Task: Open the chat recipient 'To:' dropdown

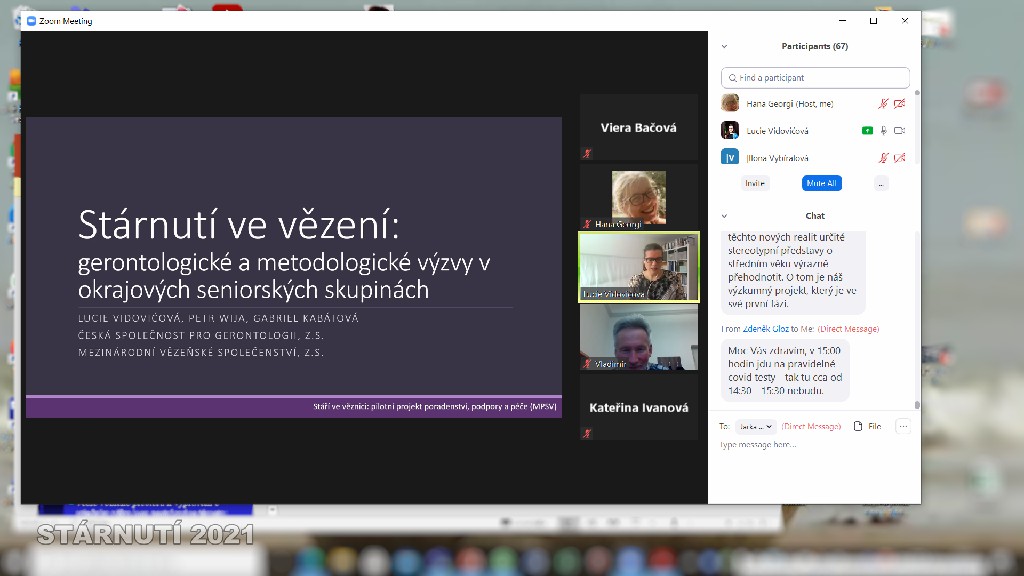Action: (x=756, y=426)
